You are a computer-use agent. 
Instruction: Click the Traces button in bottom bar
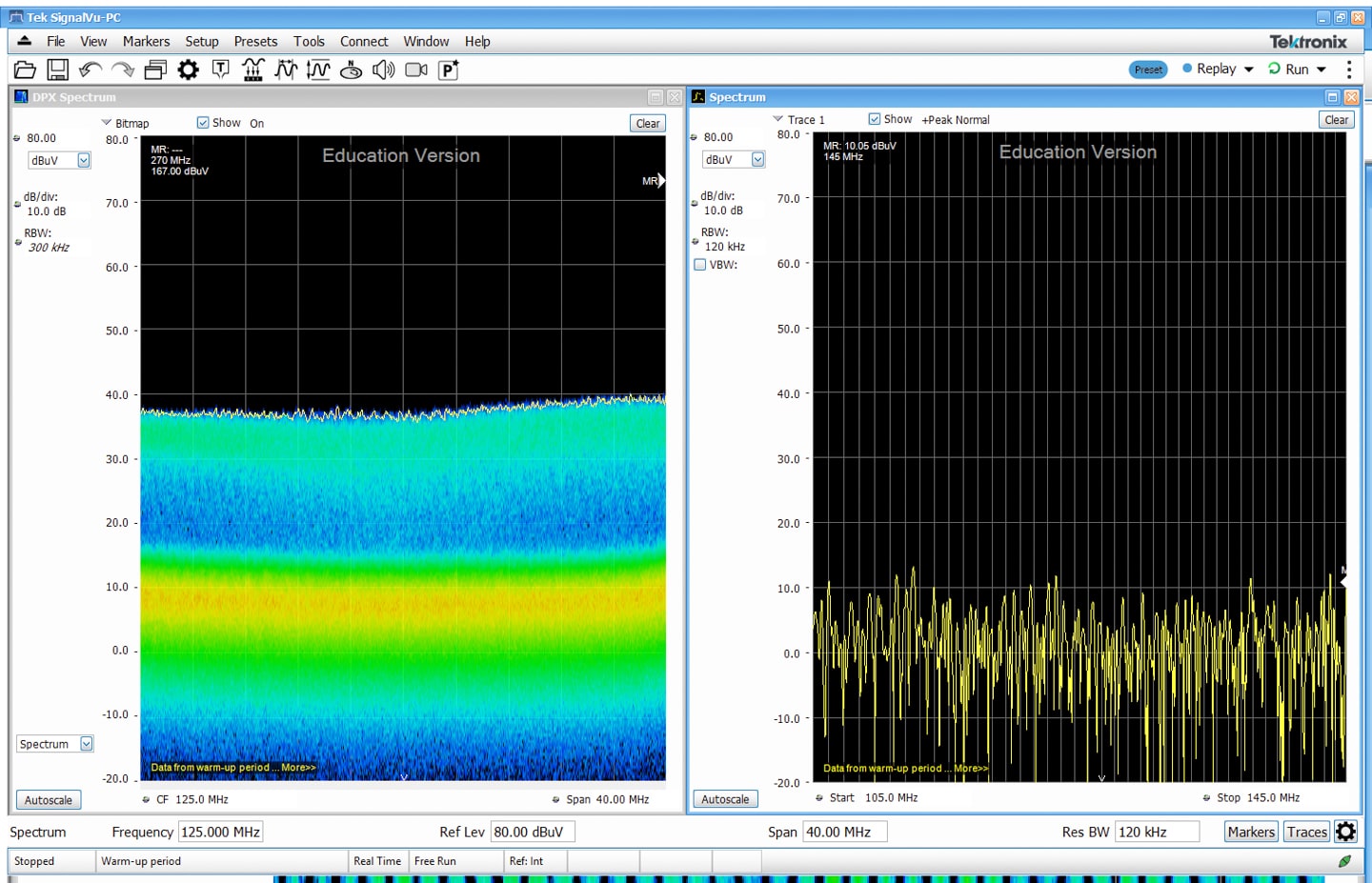pos(1307,832)
